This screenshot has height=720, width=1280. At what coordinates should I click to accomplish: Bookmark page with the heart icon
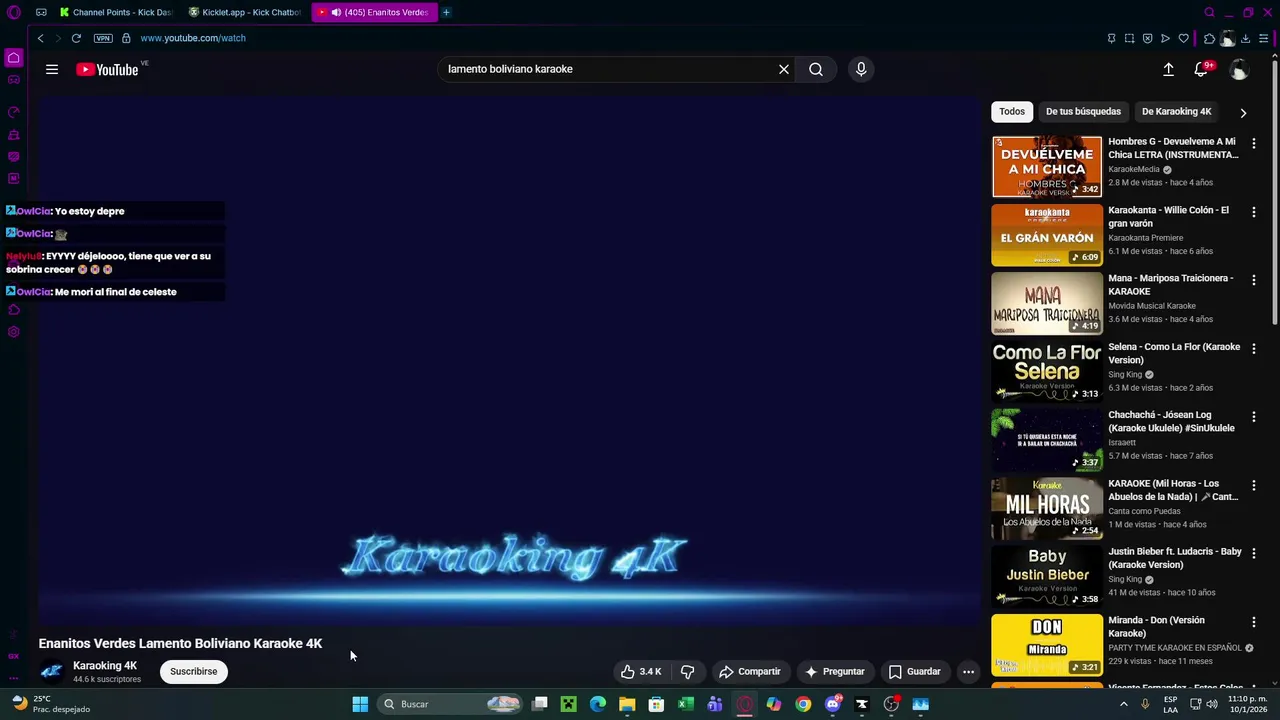point(1183,38)
